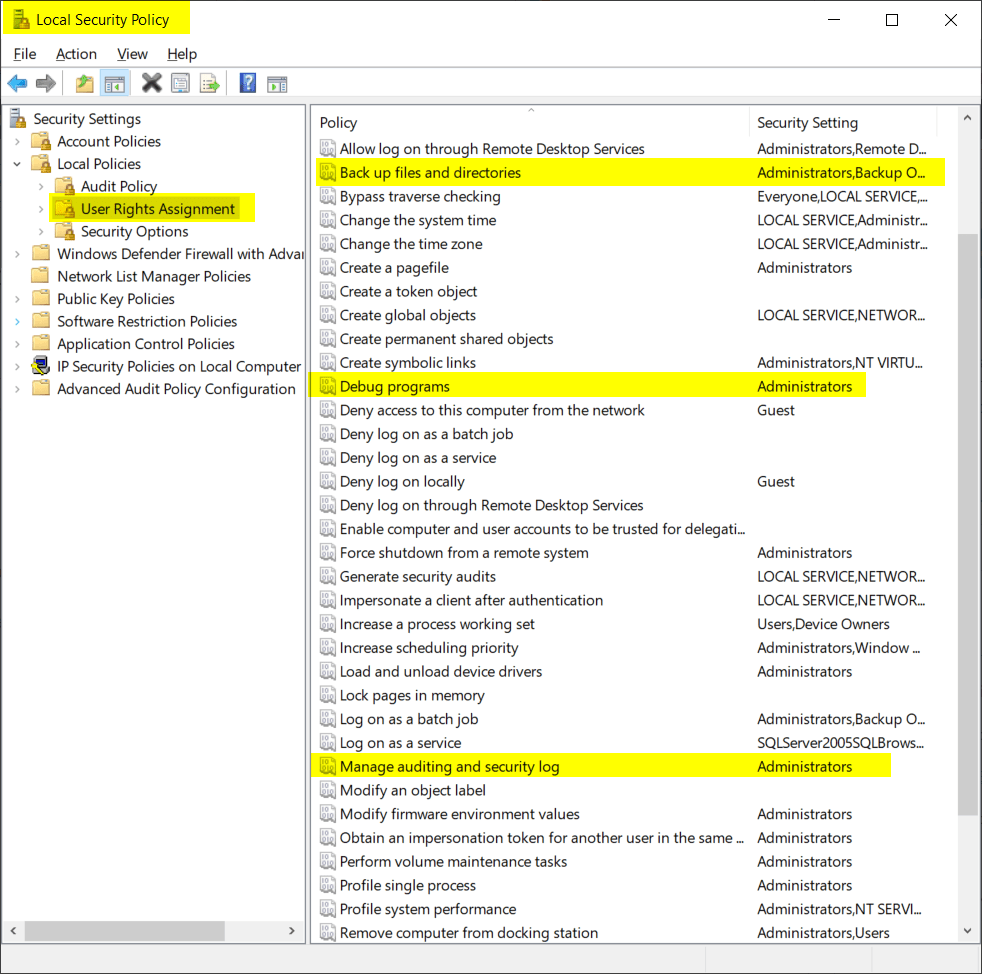The width and height of the screenshot is (982, 974).
Task: Open the Properties toolbar icon
Action: (x=180, y=83)
